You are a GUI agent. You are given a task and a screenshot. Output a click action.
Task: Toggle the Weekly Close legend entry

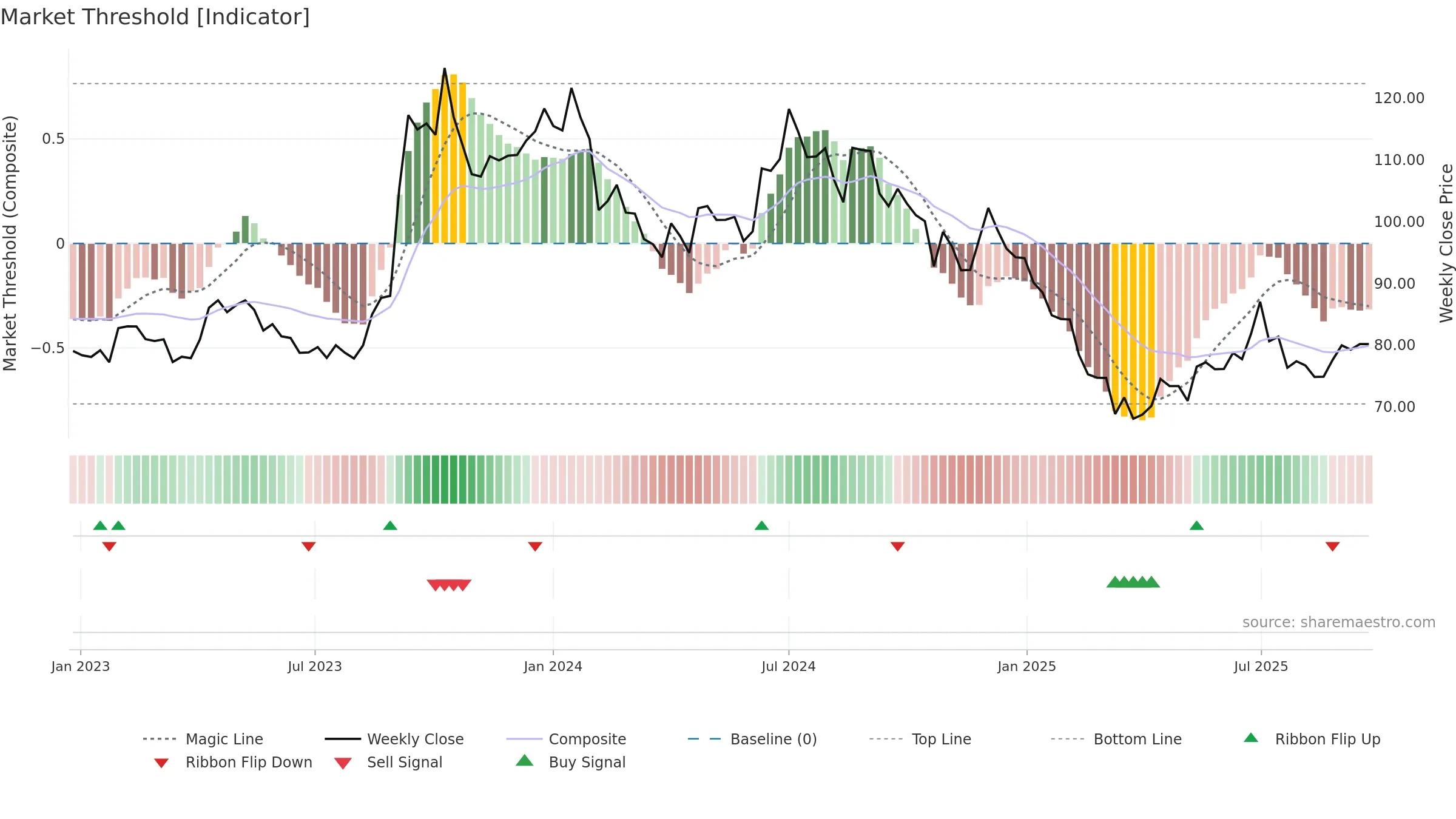pyautogui.click(x=394, y=739)
